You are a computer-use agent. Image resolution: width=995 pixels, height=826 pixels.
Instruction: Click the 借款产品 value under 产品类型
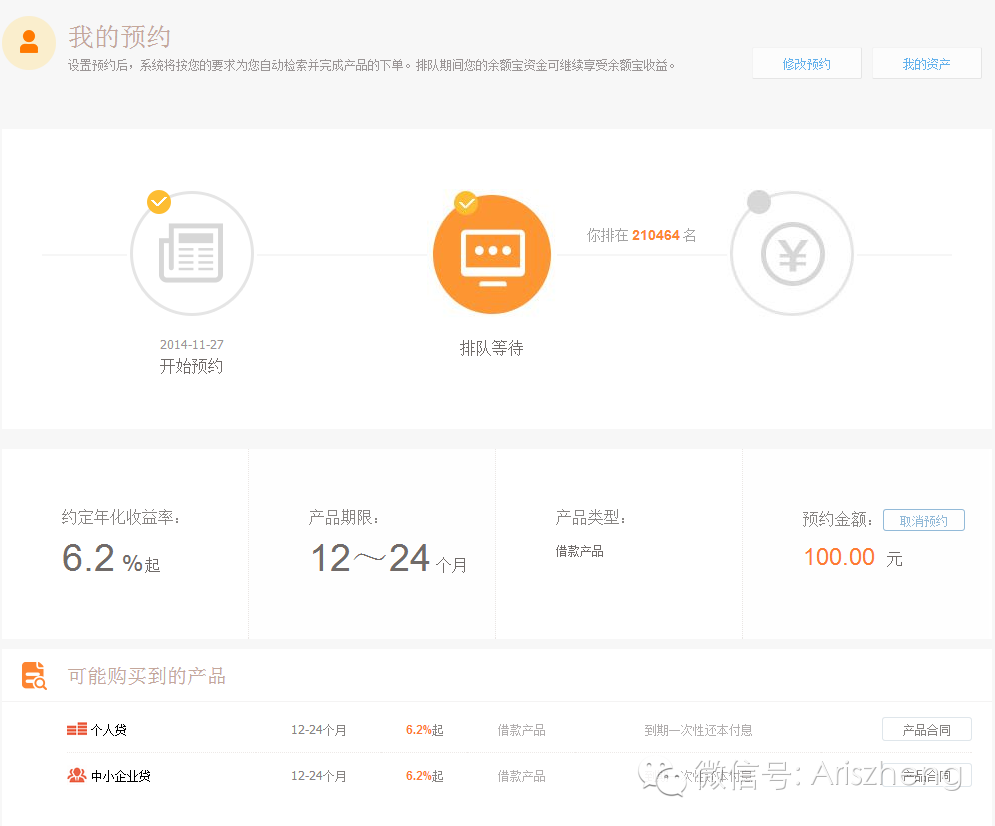pyautogui.click(x=579, y=551)
